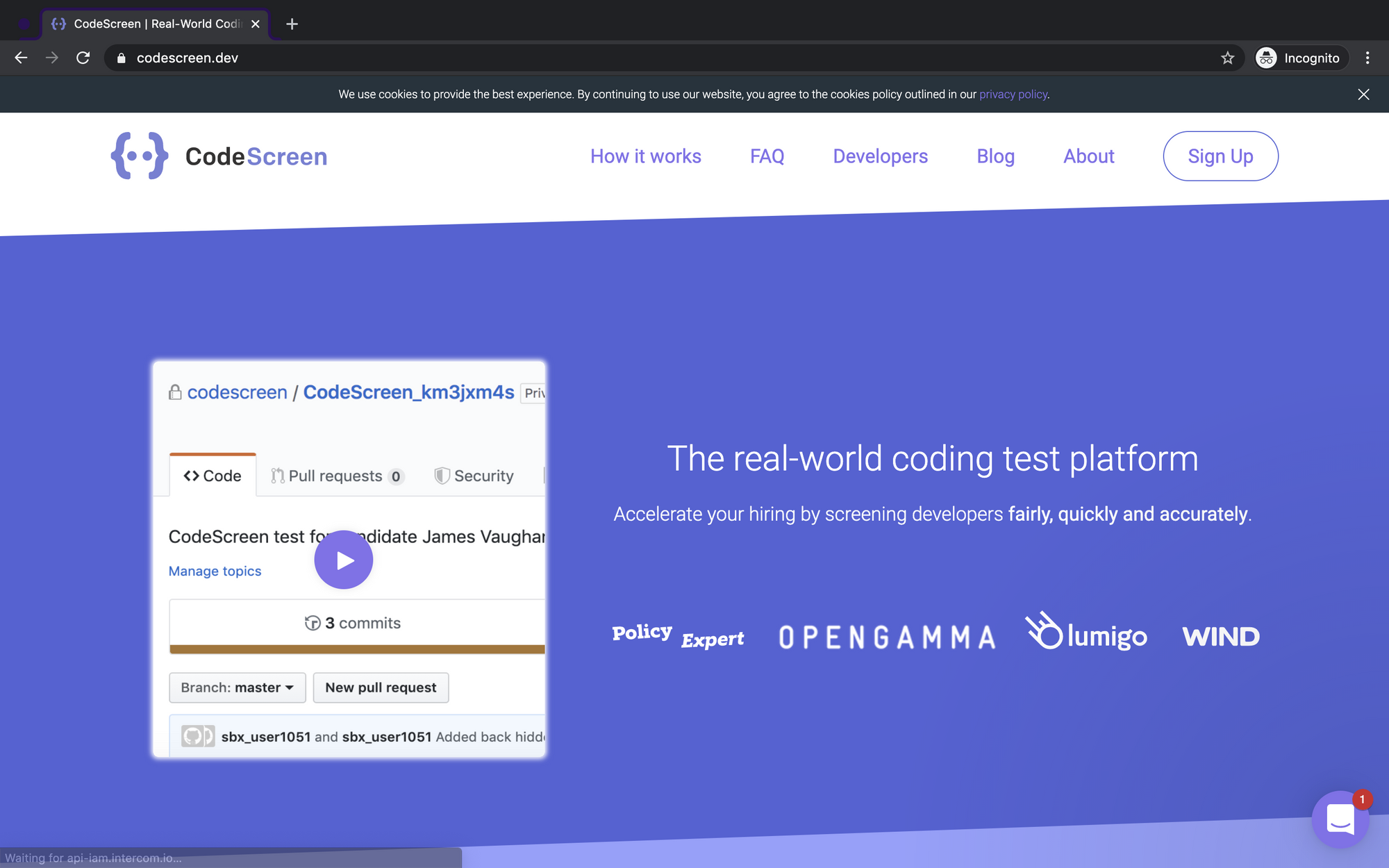The width and height of the screenshot is (1389, 868).
Task: Click the lumigo logo
Action: 1086,632
